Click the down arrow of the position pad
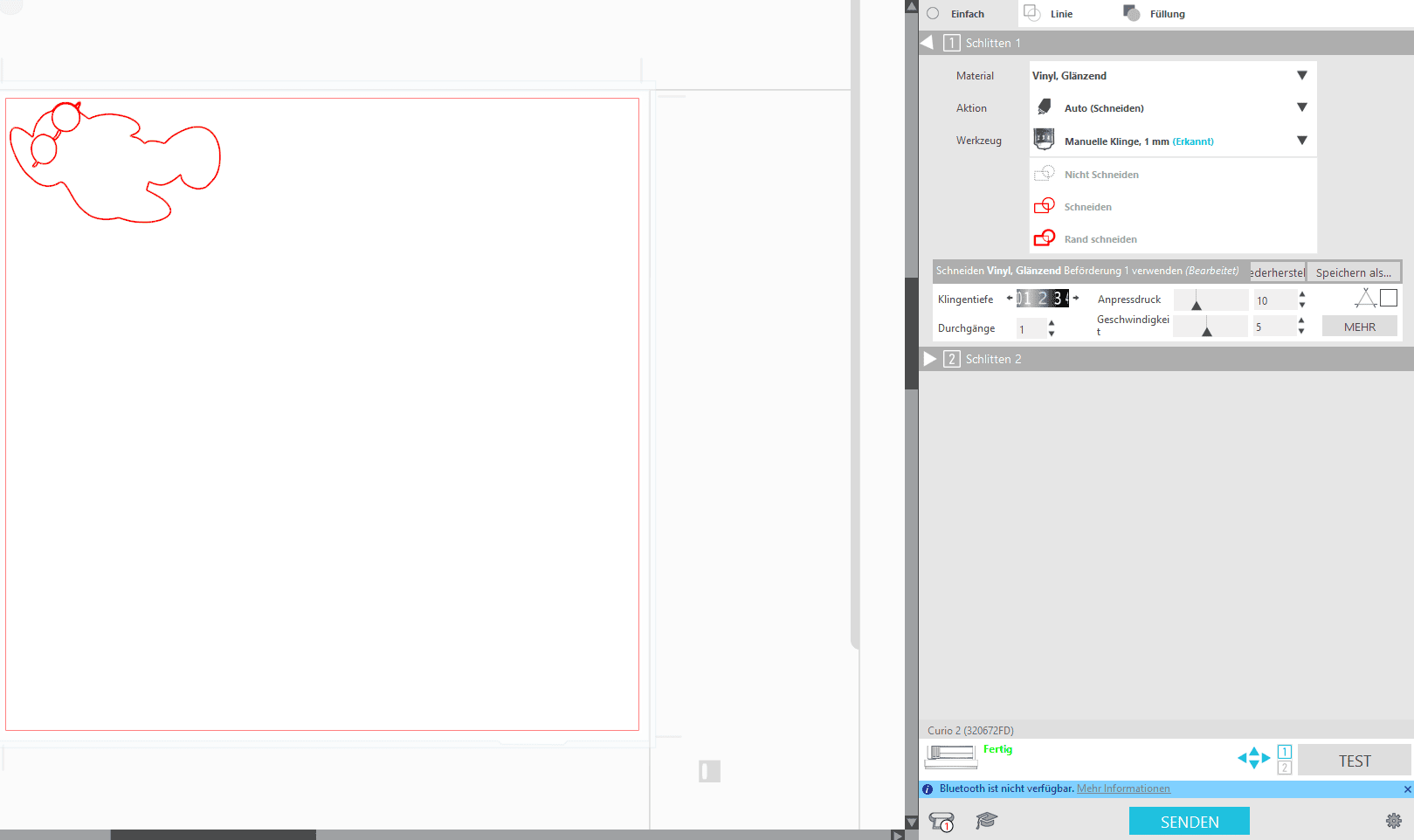1414x840 pixels. [1254, 765]
